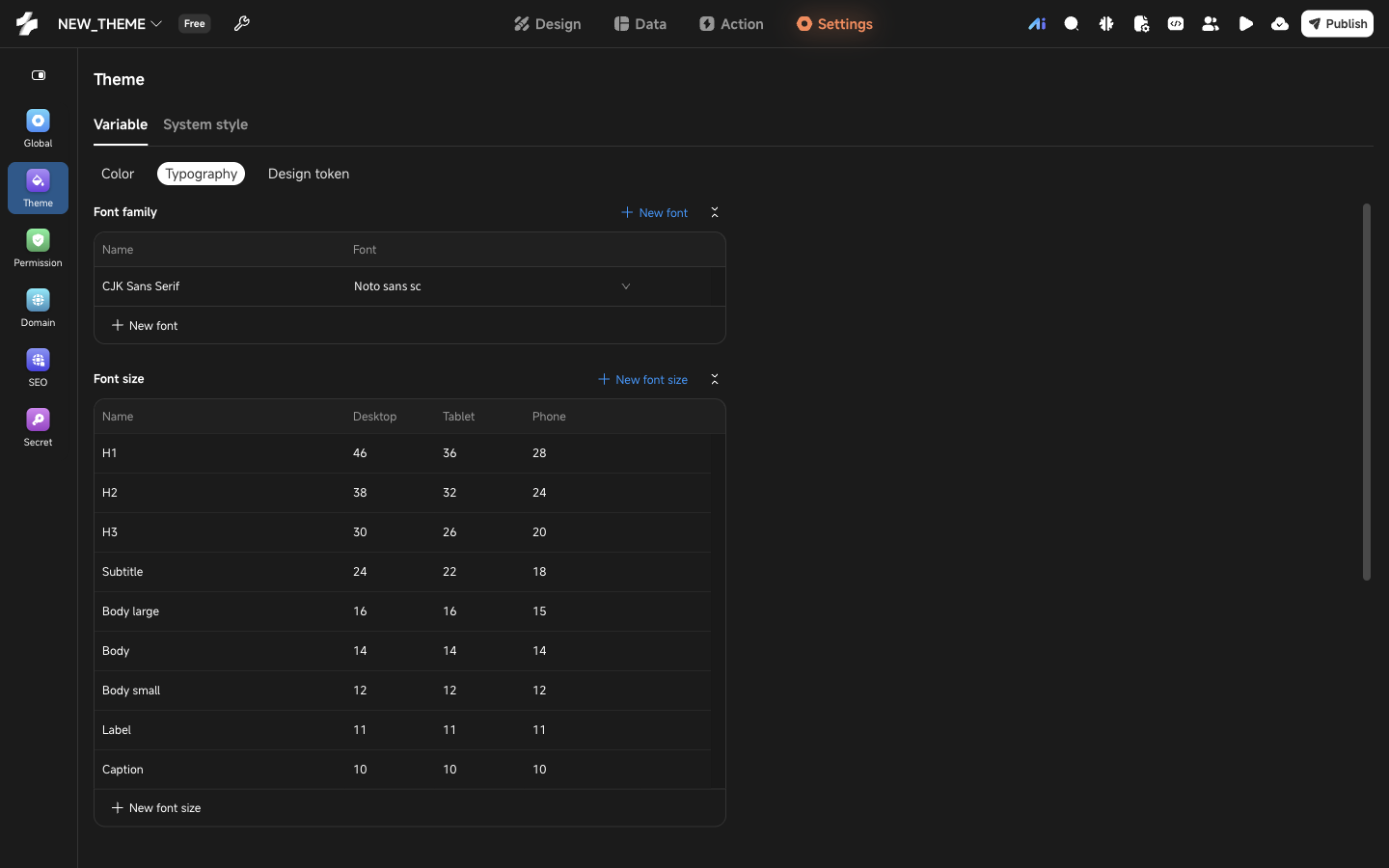Image resolution: width=1389 pixels, height=868 pixels.
Task: Click the wrench tools icon near project name
Action: 242,24
